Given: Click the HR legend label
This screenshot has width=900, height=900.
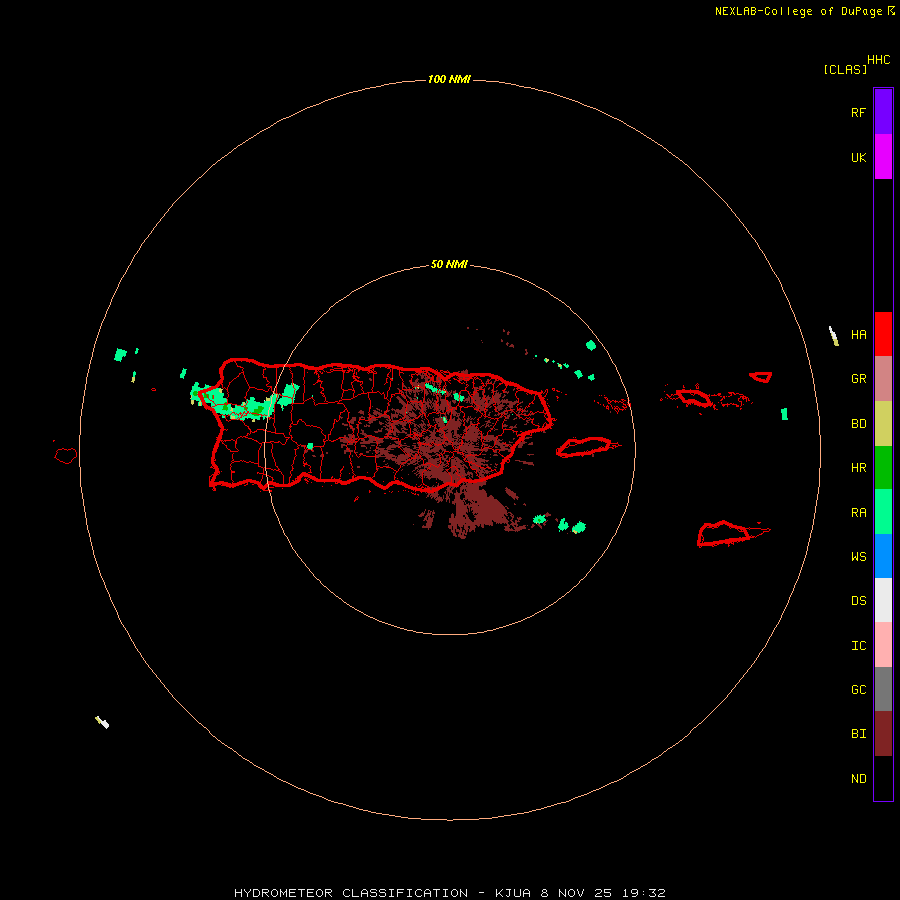Looking at the screenshot, I should 858,468.
